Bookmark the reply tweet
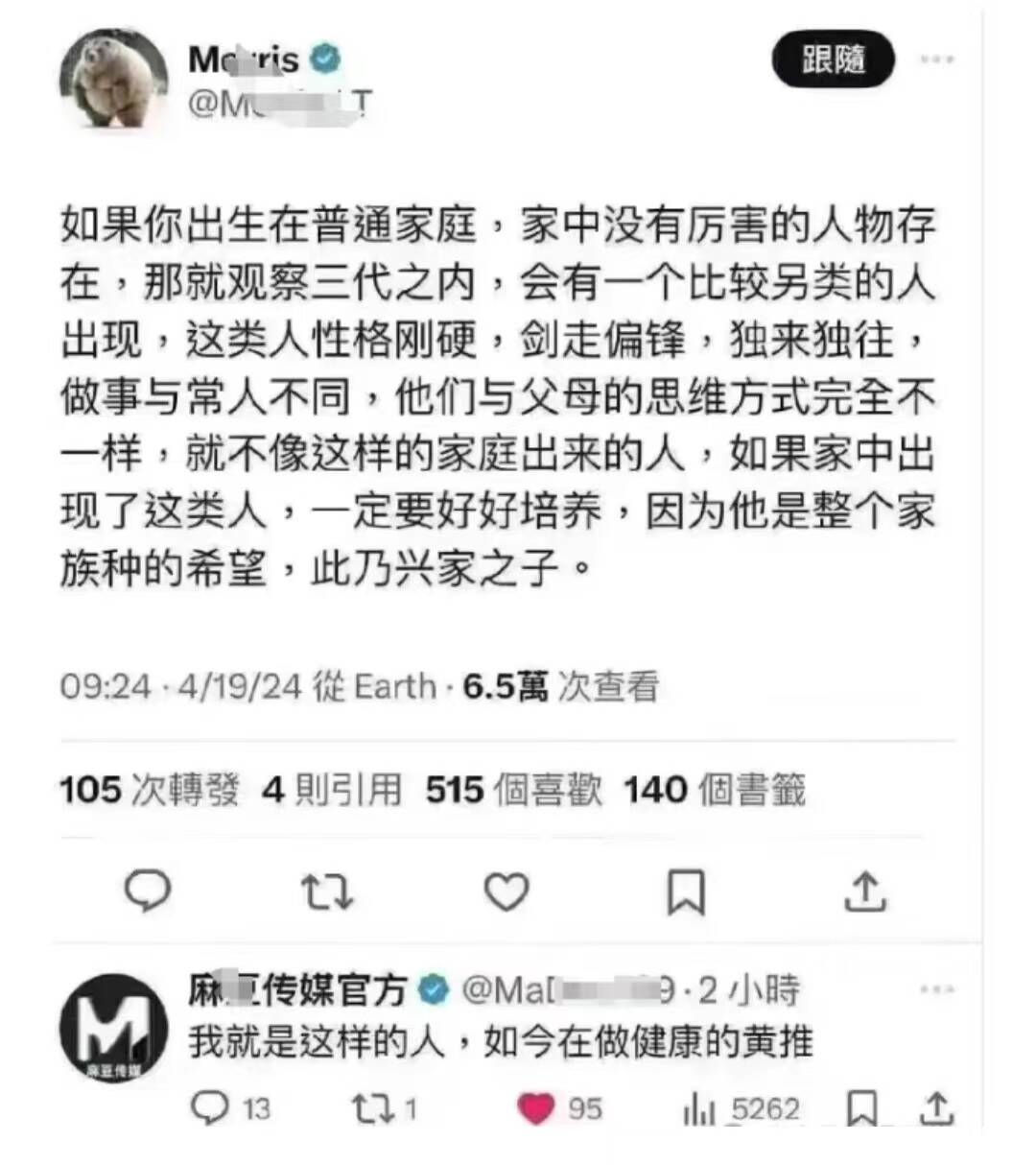The image size is (1036, 1165). [861, 1108]
